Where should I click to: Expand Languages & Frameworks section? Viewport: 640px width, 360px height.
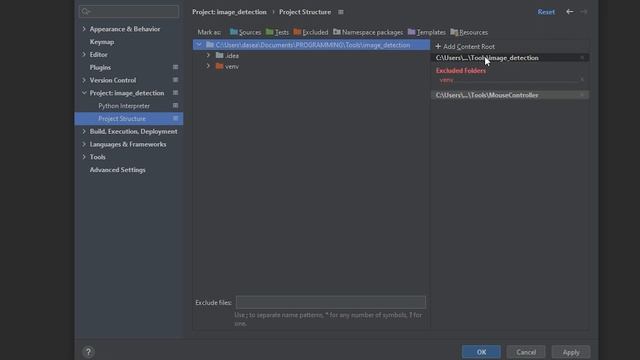(84, 144)
